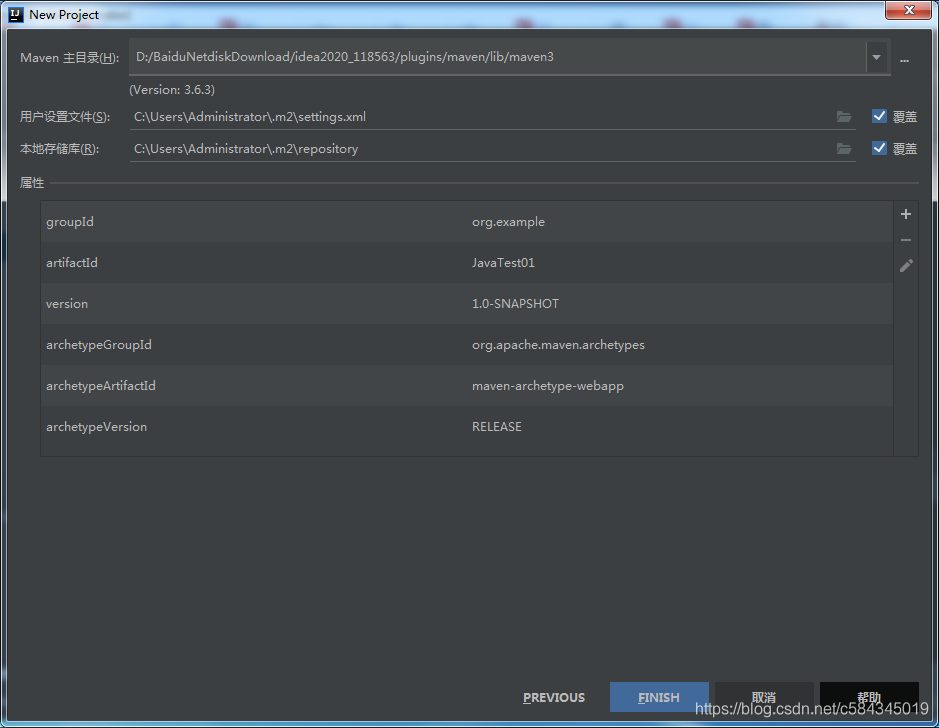The width and height of the screenshot is (939, 728).
Task: Click the 帮助 help button
Action: pyautogui.click(x=869, y=697)
